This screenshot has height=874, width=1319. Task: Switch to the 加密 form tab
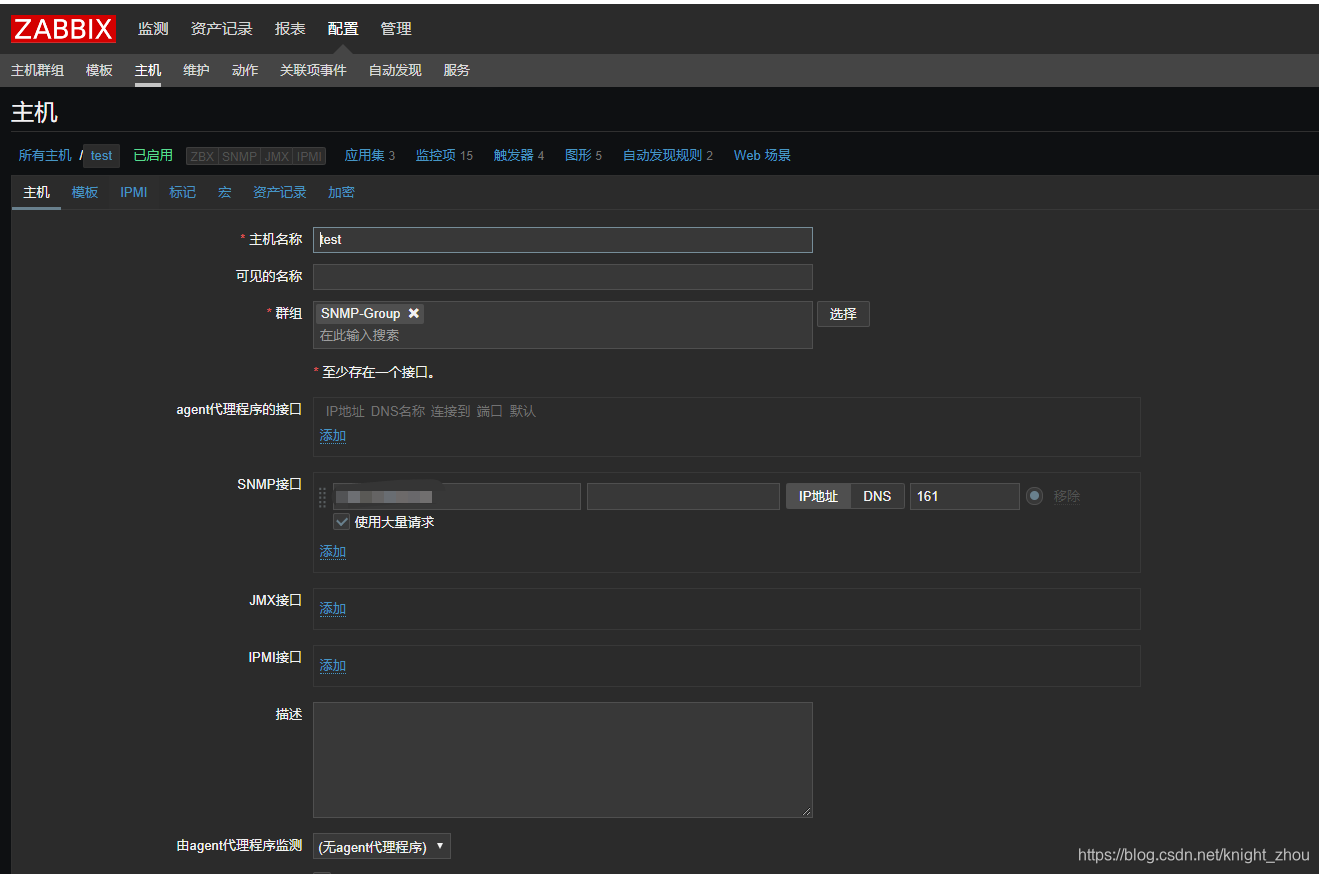click(x=341, y=192)
